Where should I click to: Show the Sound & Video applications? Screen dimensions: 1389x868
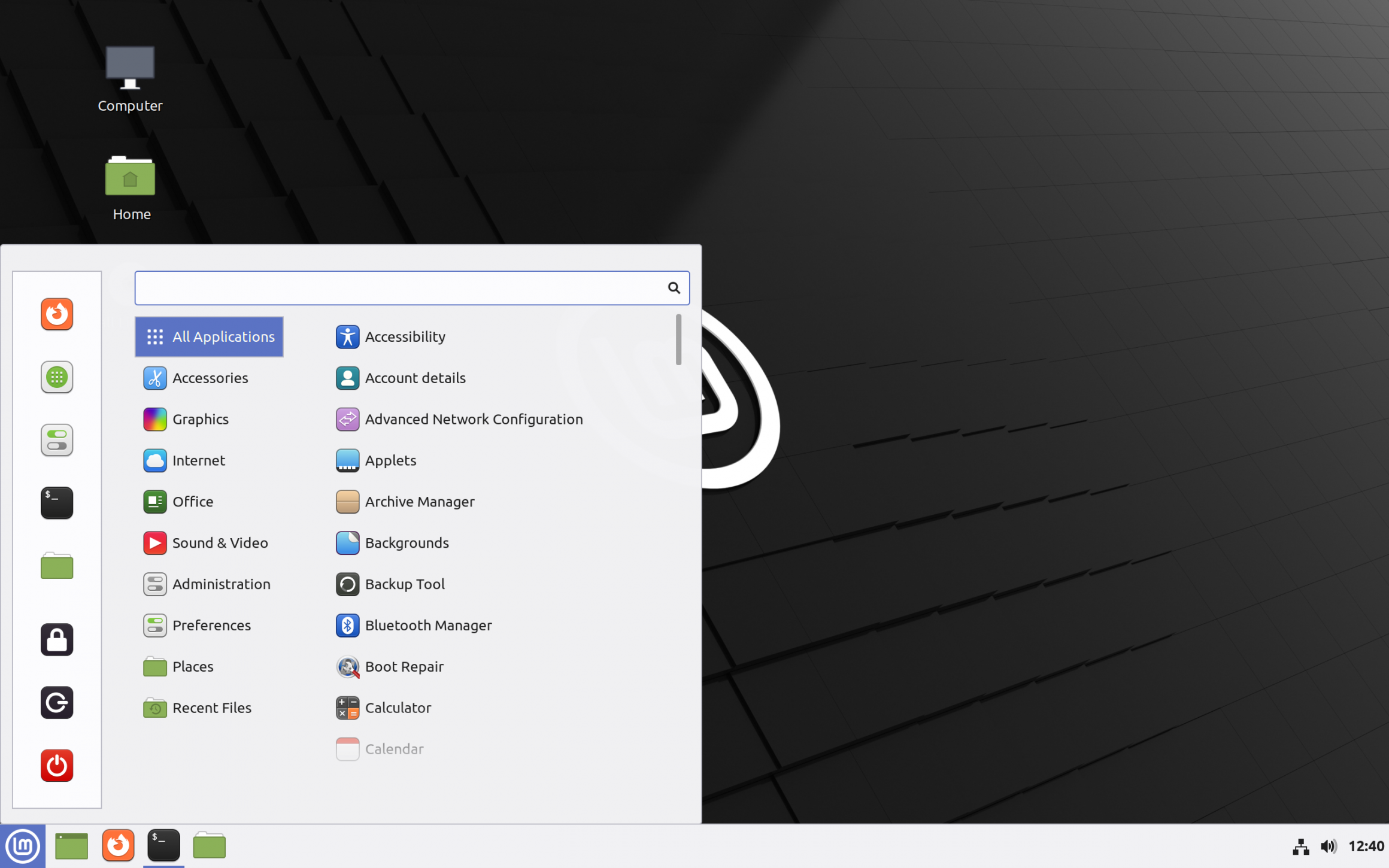tap(220, 542)
